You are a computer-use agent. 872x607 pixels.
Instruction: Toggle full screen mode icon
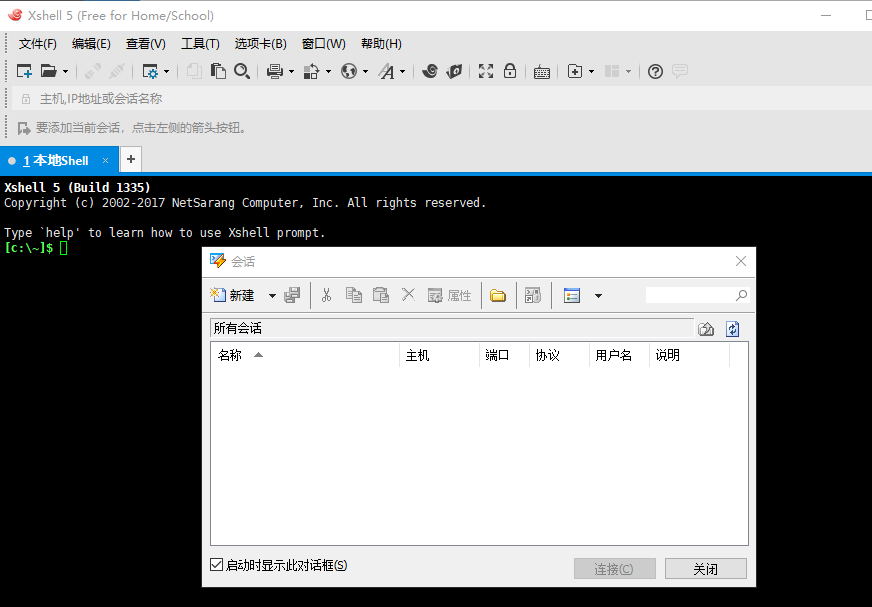pos(486,71)
